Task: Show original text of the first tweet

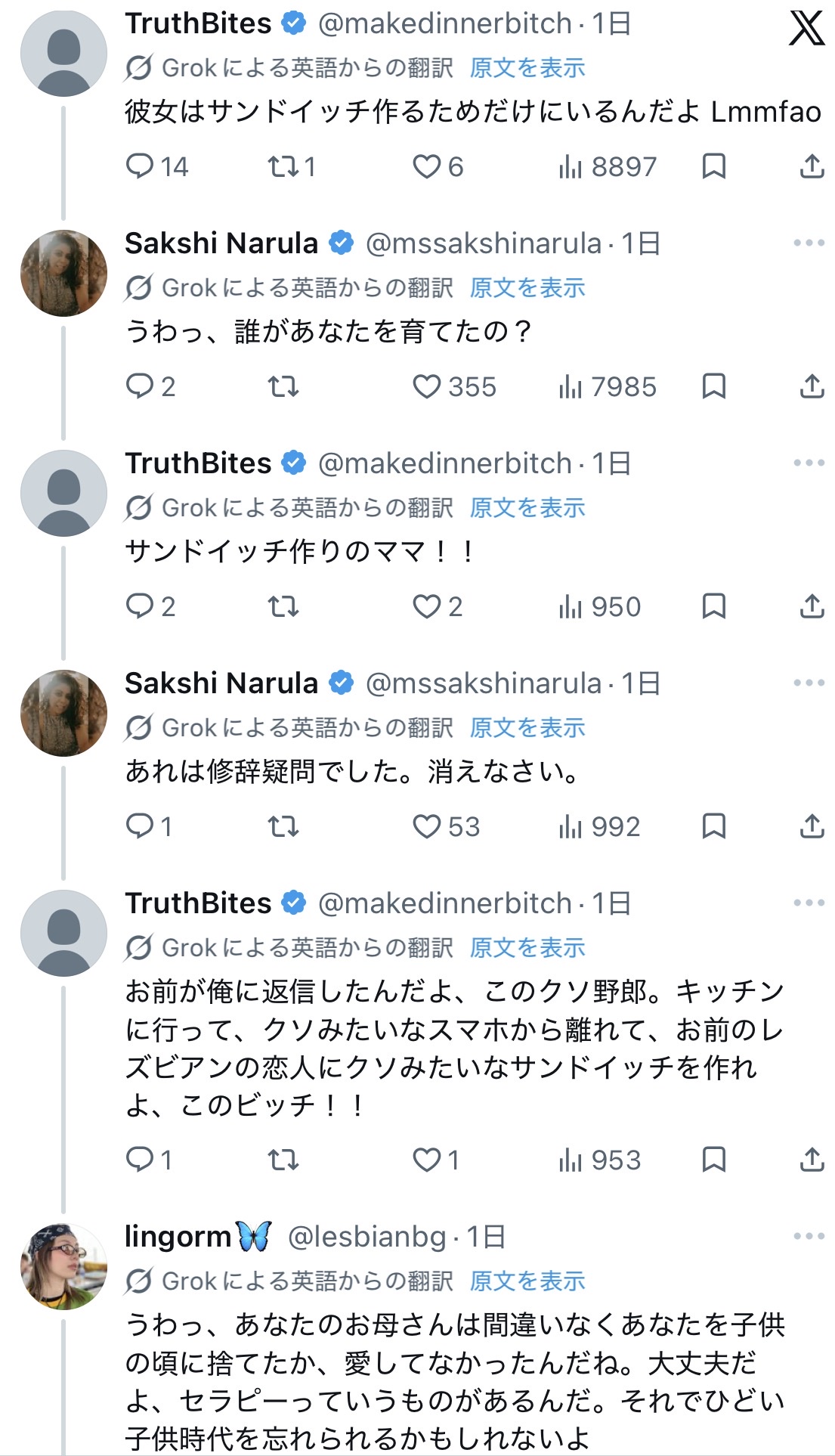Action: coord(527,68)
